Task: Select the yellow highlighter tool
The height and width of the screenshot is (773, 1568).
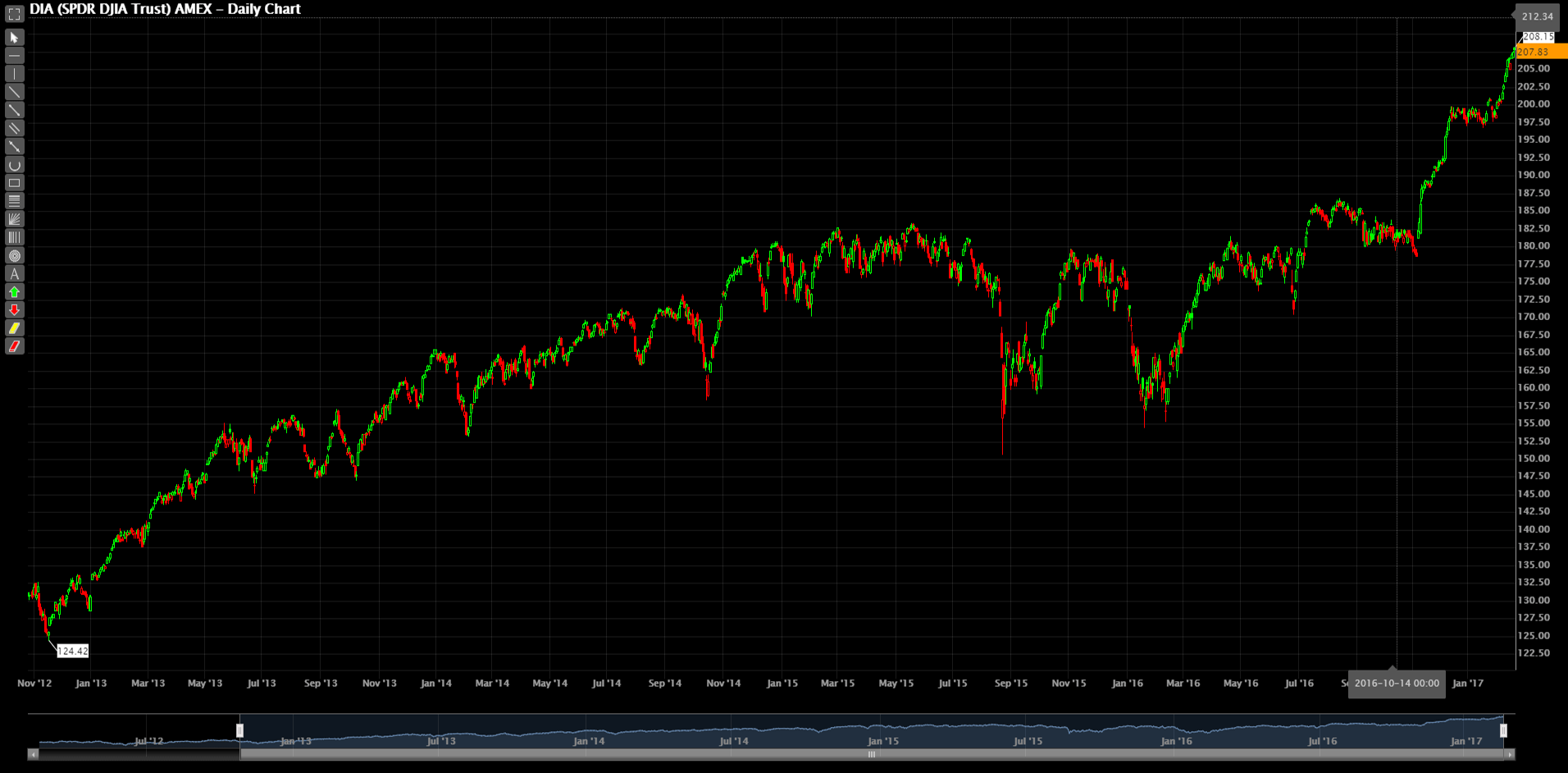Action: coord(14,328)
